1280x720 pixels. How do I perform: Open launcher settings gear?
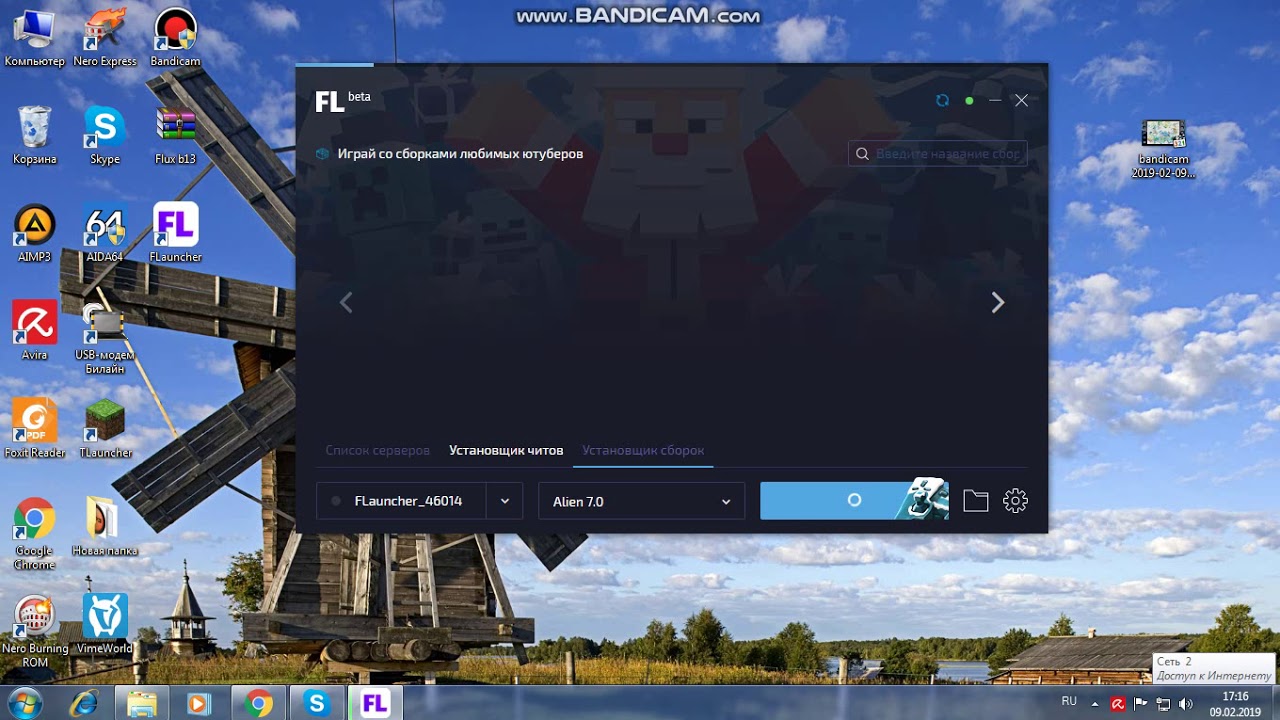[x=1015, y=501]
